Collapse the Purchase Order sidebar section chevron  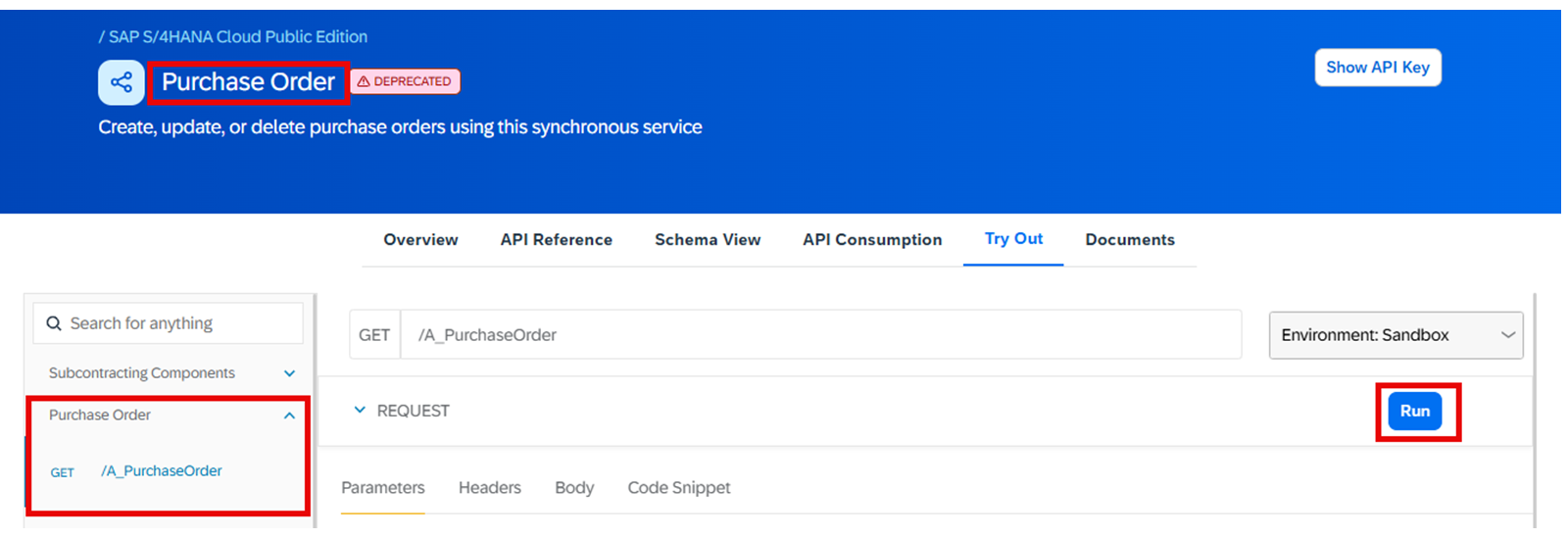[x=289, y=416]
